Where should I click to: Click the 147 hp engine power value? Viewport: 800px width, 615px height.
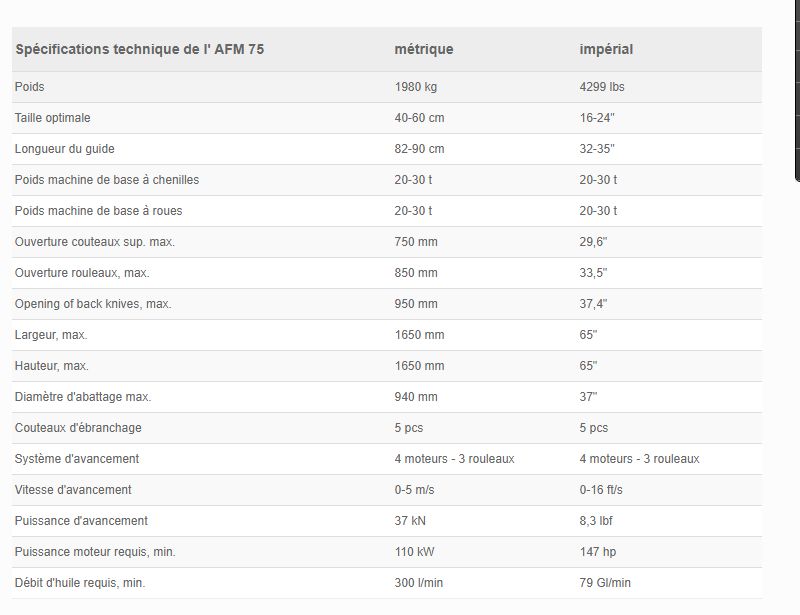pyautogui.click(x=598, y=552)
